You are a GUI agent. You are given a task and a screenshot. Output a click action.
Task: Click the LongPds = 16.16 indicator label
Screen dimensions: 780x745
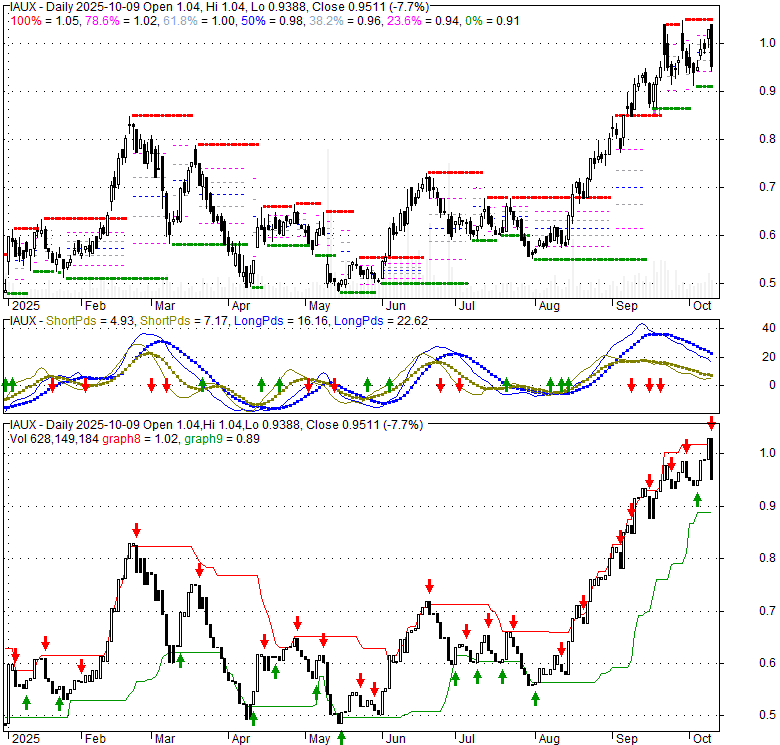pyautogui.click(x=281, y=321)
